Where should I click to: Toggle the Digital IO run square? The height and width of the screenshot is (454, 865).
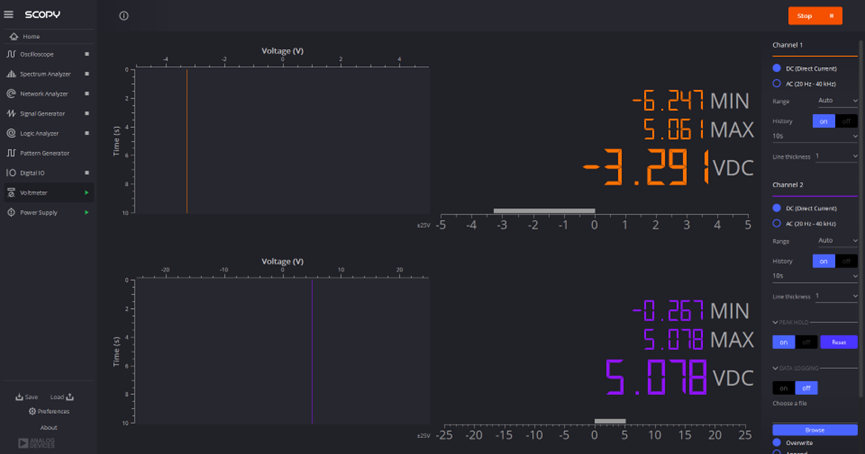(x=87, y=173)
